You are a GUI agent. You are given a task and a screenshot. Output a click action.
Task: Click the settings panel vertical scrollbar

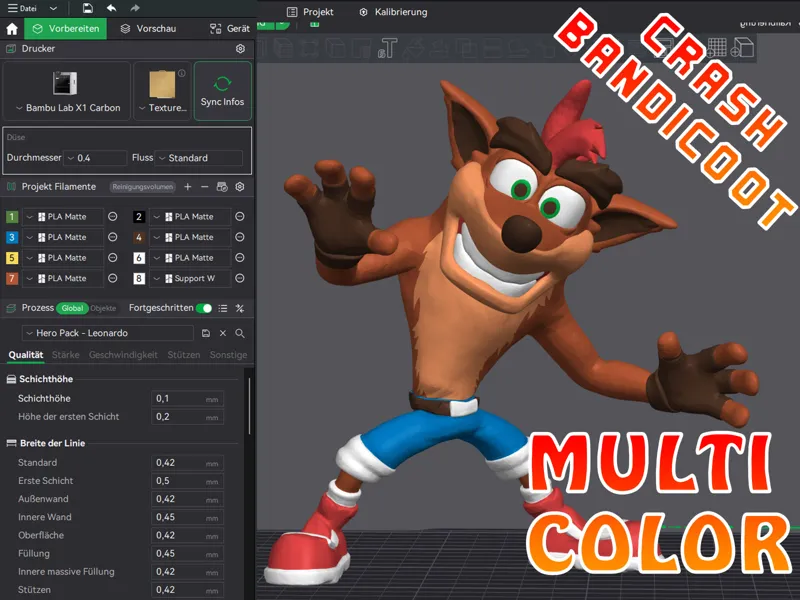(x=249, y=406)
